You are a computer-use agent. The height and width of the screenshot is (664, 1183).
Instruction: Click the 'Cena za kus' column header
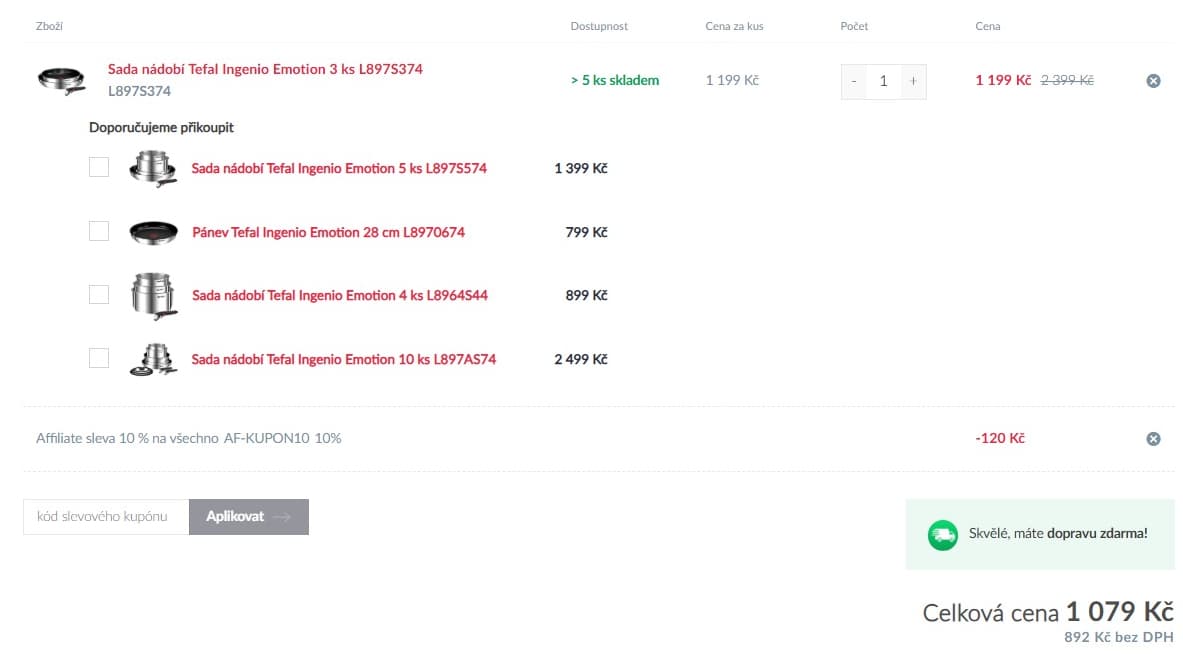[734, 26]
